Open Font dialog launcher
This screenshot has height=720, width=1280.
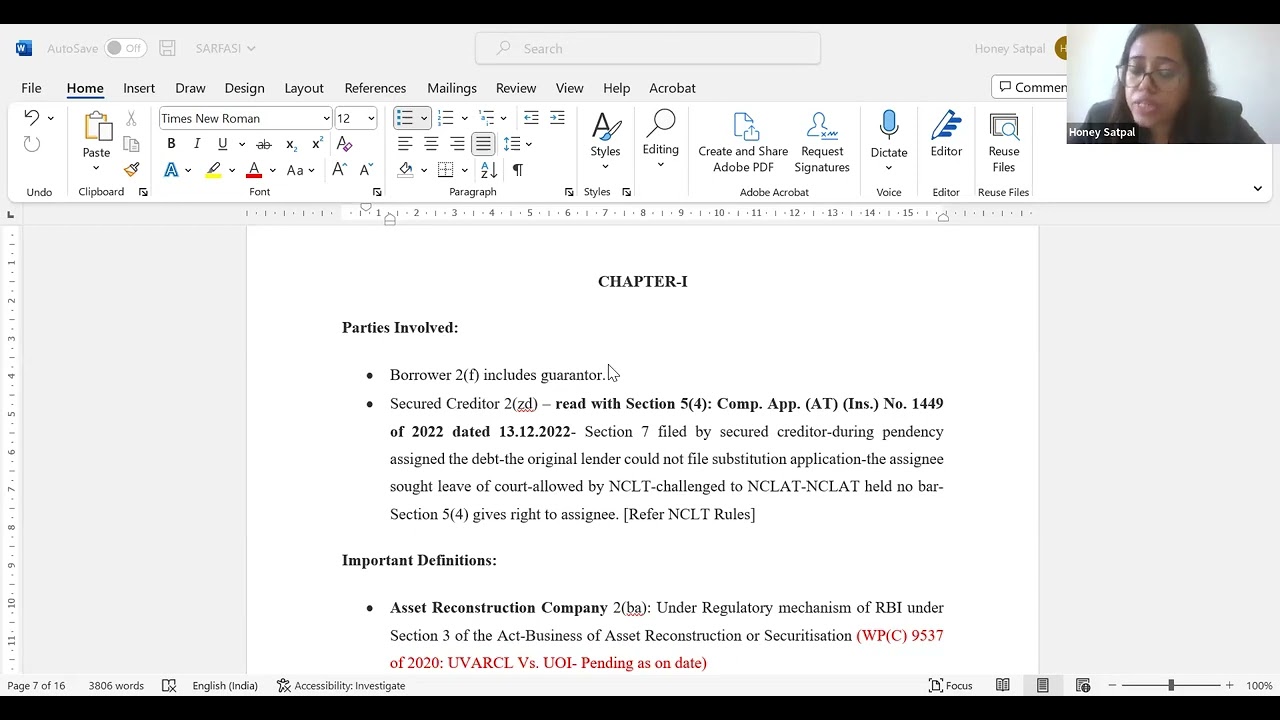377,192
